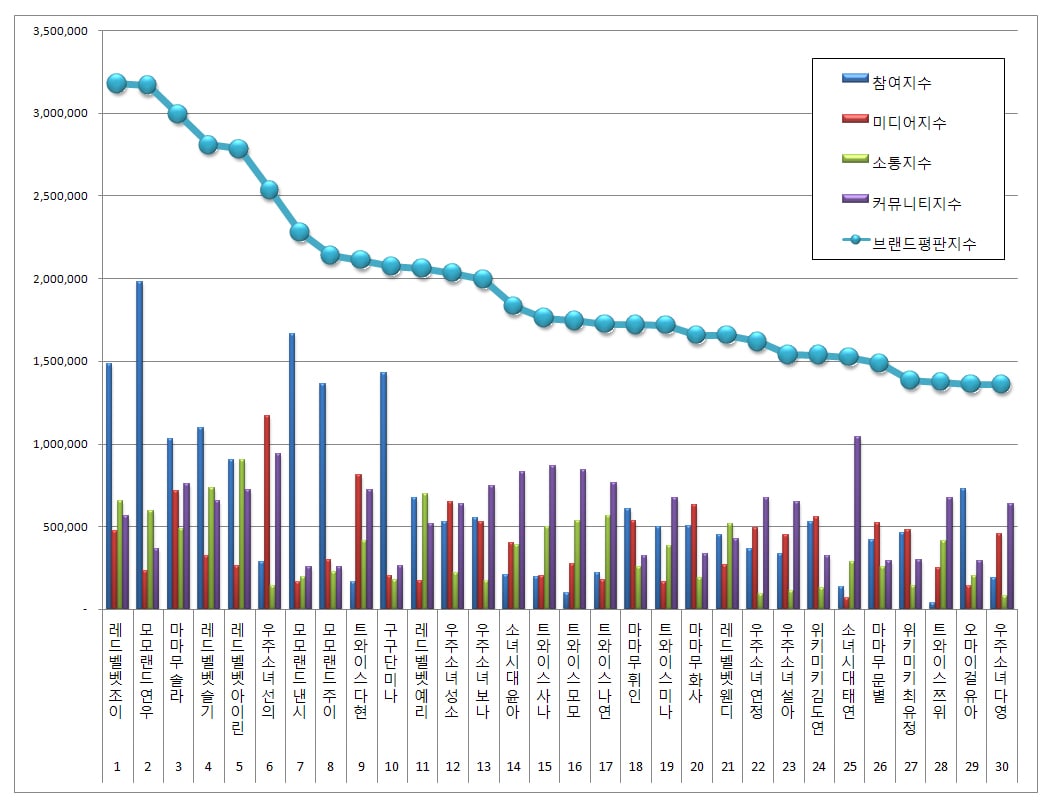
Task: Click the line data point for rank 30
Action: (1000, 384)
